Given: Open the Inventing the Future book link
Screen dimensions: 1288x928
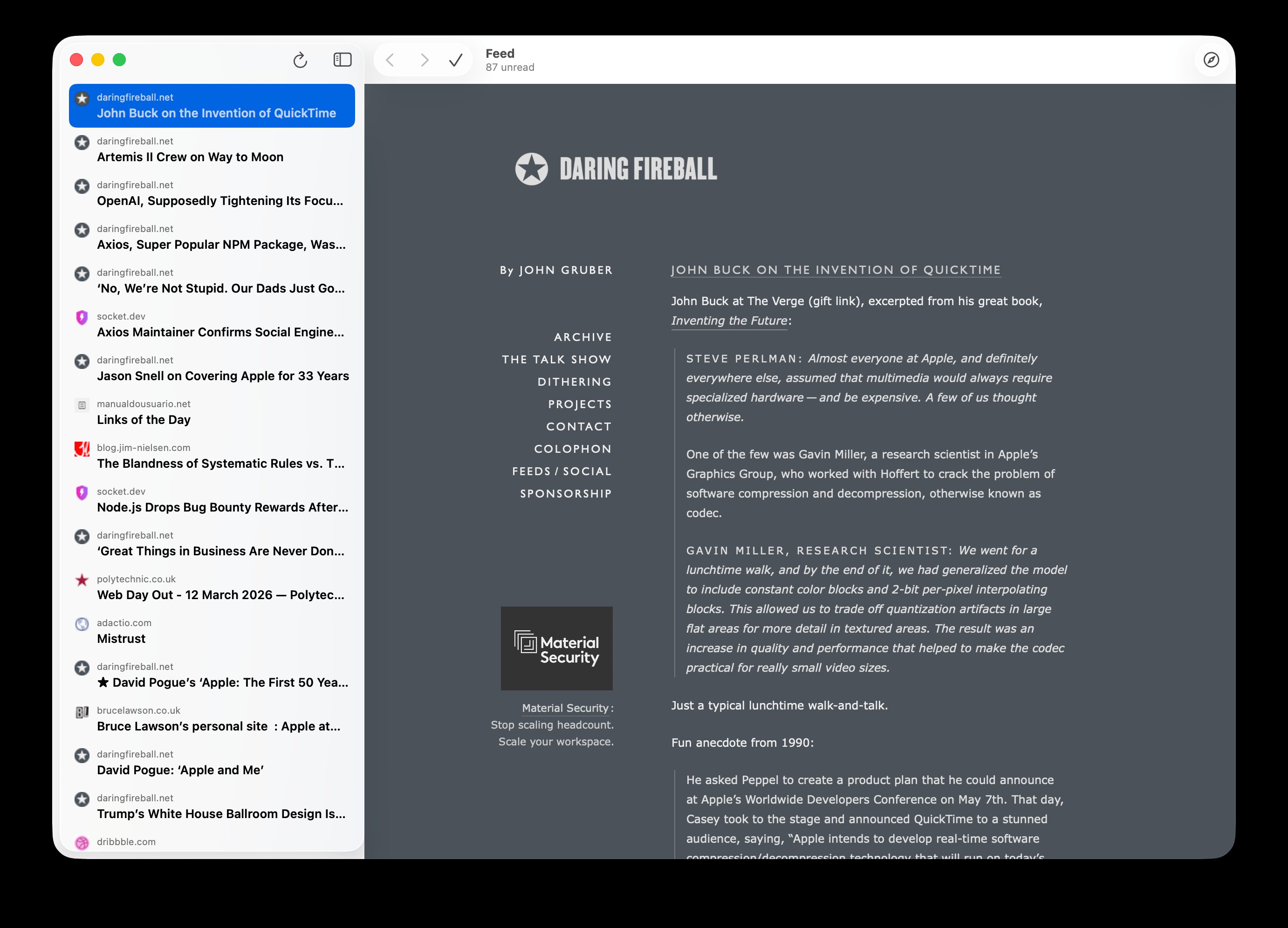Looking at the screenshot, I should [x=729, y=320].
